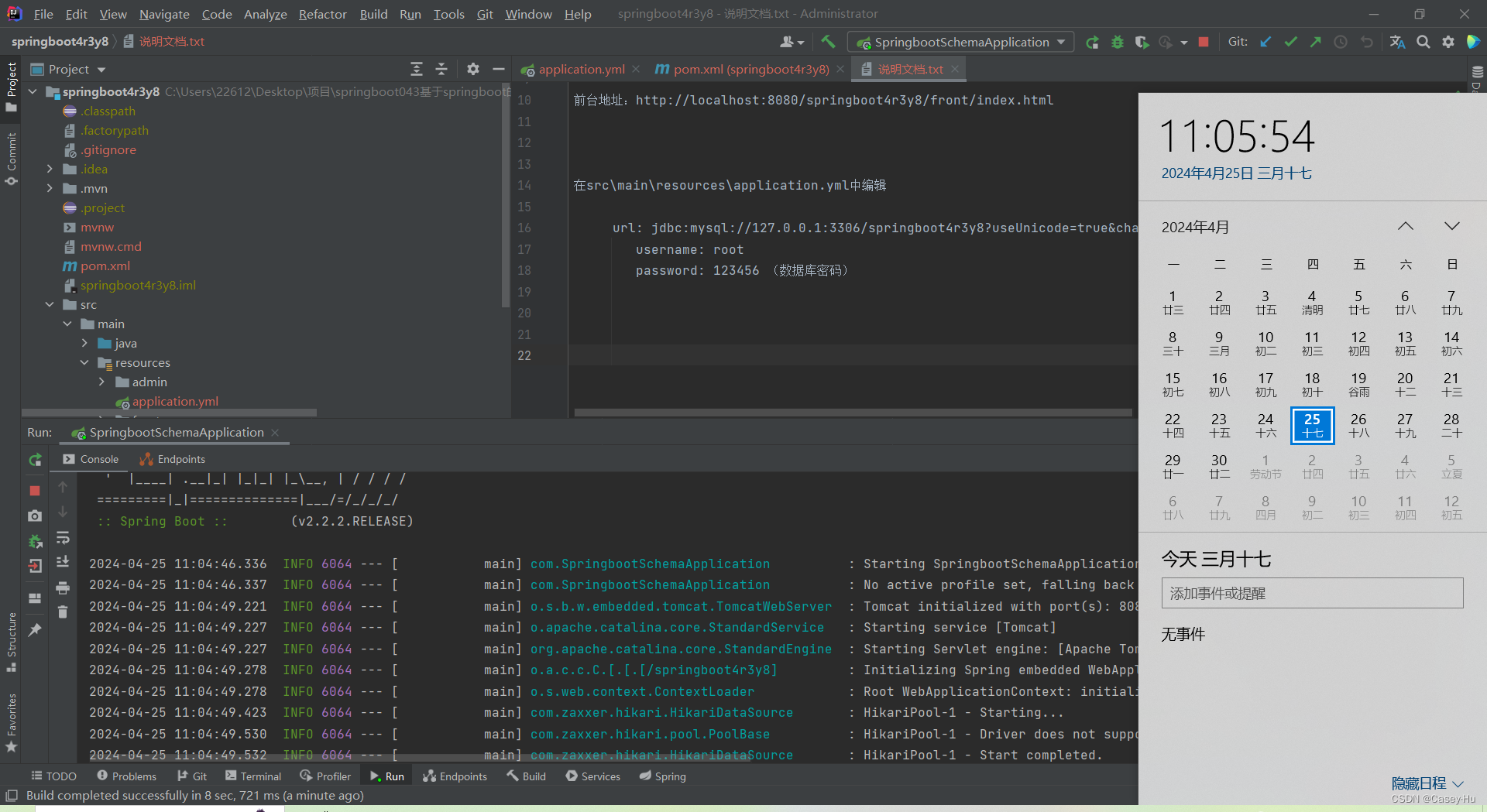The image size is (1487, 812).
Task: Select Console tab in Run panel
Action: 90,459
